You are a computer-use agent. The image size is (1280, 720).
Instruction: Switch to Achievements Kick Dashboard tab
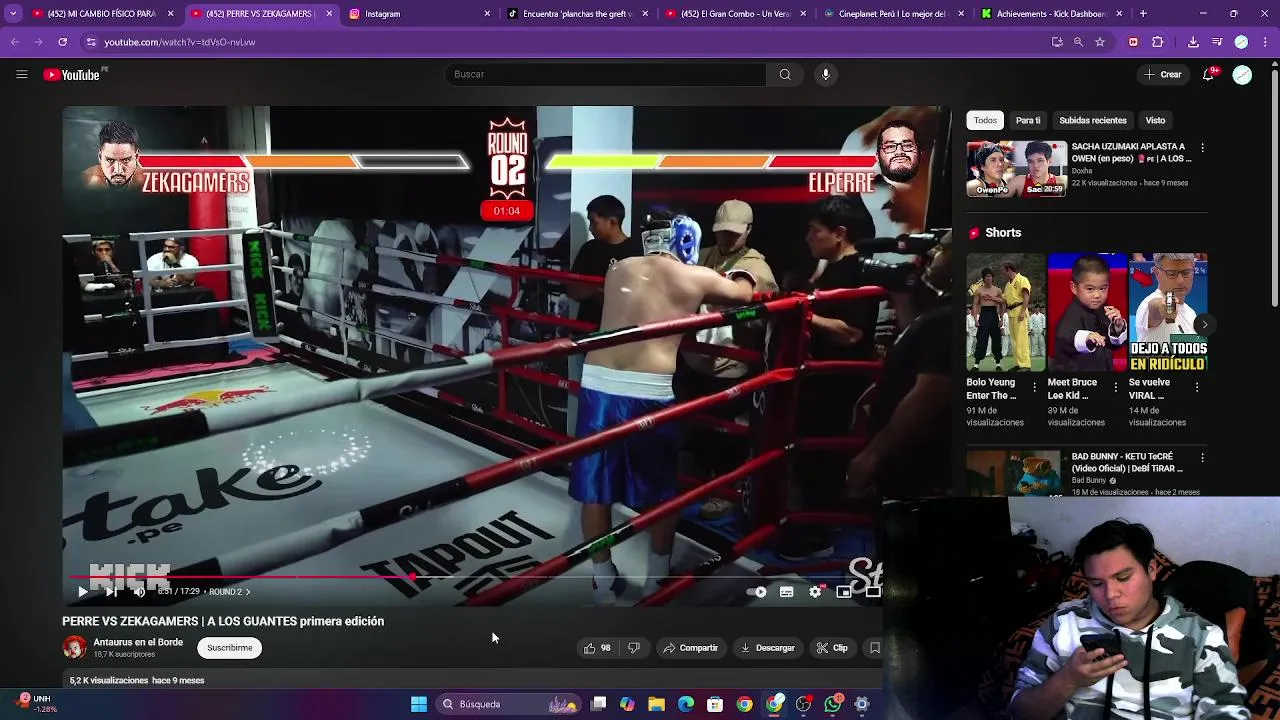click(x=1051, y=14)
